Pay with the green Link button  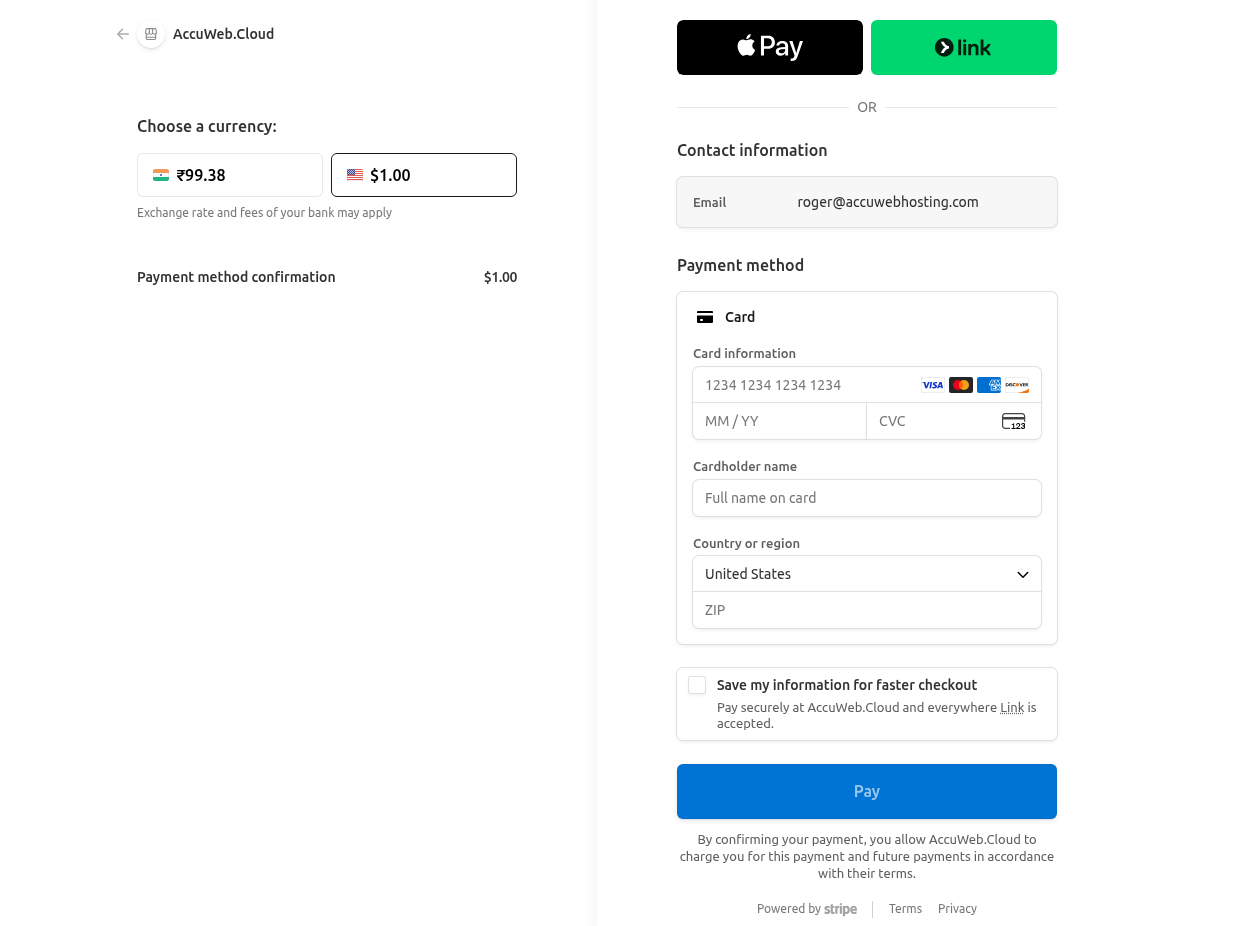pyautogui.click(x=964, y=47)
